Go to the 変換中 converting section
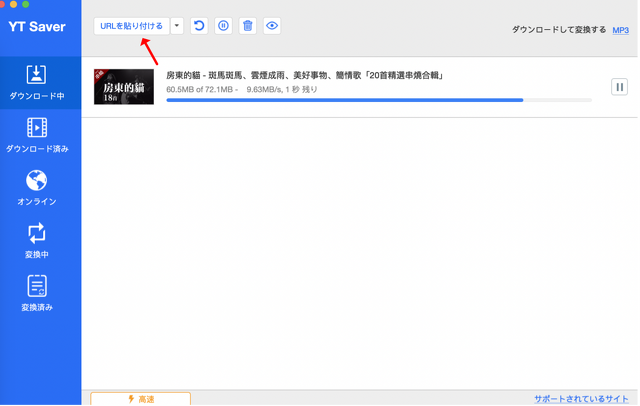 pyautogui.click(x=37, y=241)
